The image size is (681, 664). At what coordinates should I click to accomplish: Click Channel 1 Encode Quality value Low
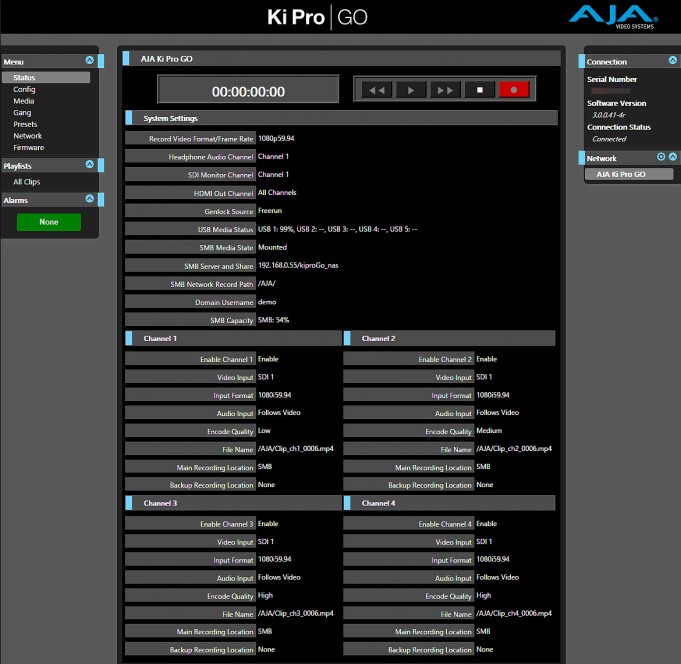(x=264, y=431)
